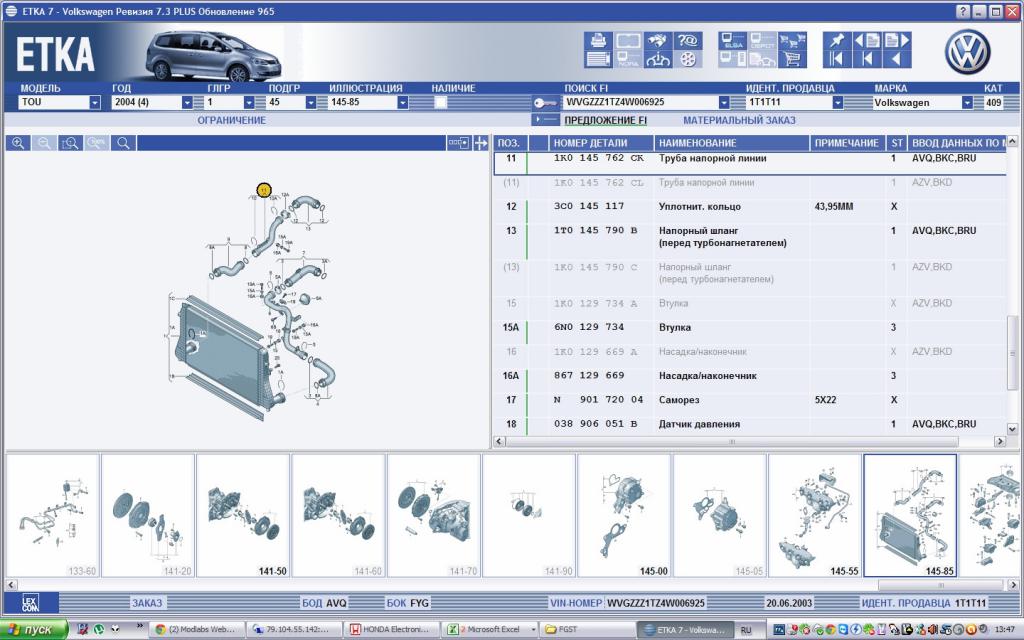The height and width of the screenshot is (640, 1024).
Task: Click the ПРИМЕЧАНИЕ column header
Action: coord(846,143)
